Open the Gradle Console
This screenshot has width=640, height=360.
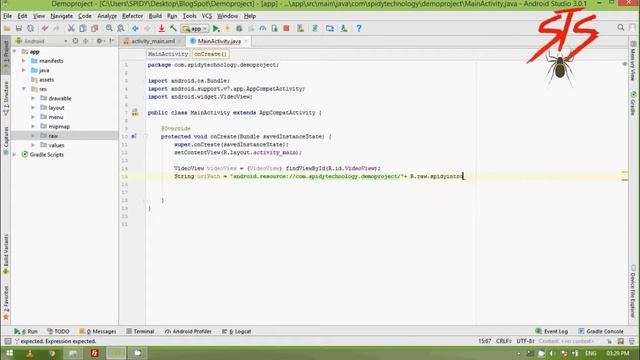coord(600,331)
